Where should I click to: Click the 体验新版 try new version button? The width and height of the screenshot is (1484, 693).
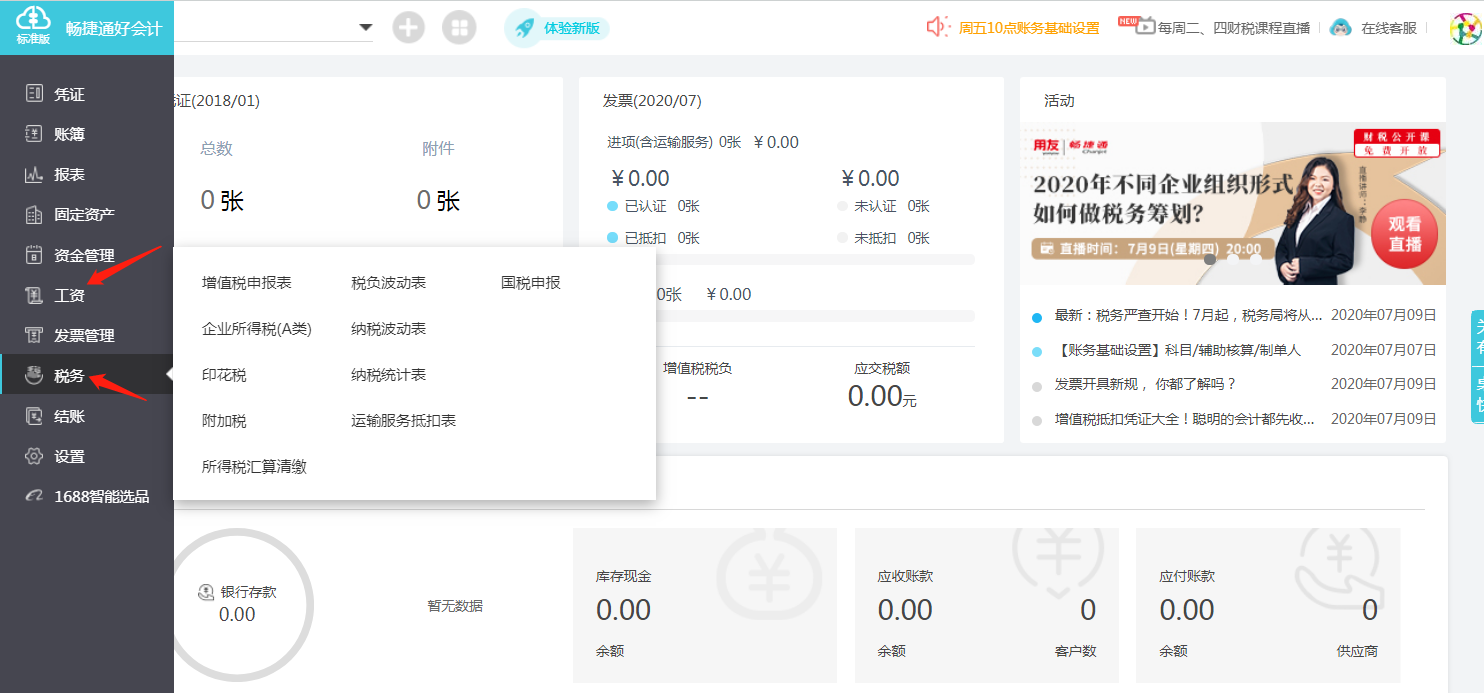[558, 28]
